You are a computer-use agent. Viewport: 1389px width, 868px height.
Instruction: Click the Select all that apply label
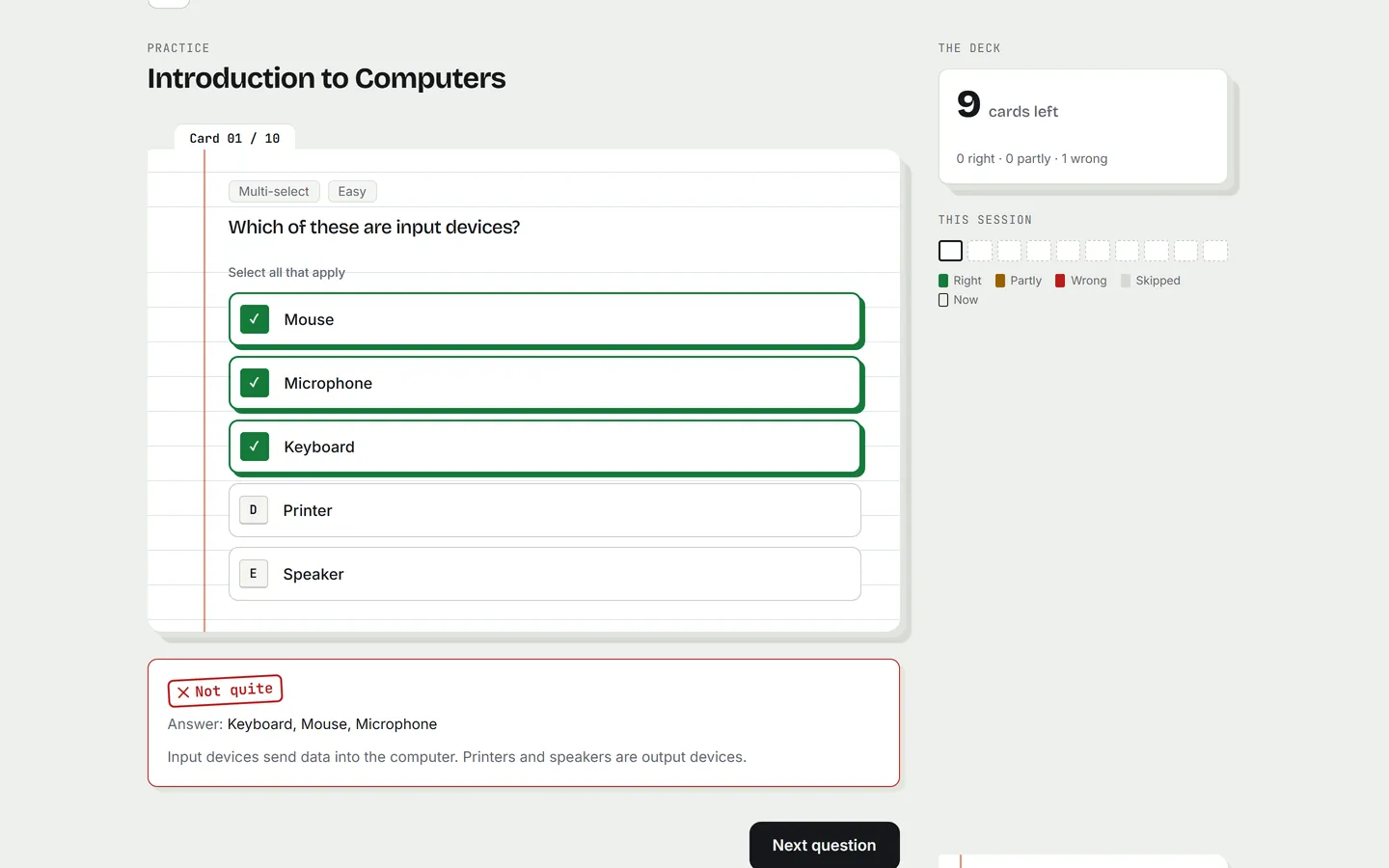pyautogui.click(x=286, y=273)
